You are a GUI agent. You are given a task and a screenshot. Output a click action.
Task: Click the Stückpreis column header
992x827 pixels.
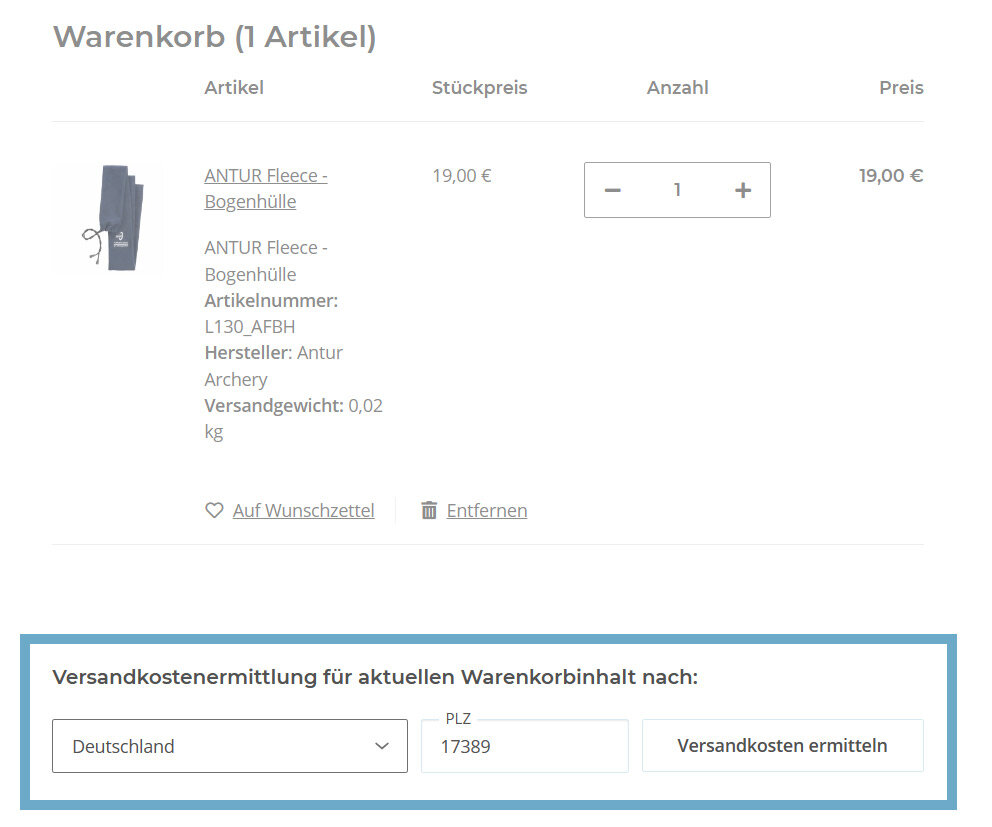tap(479, 88)
